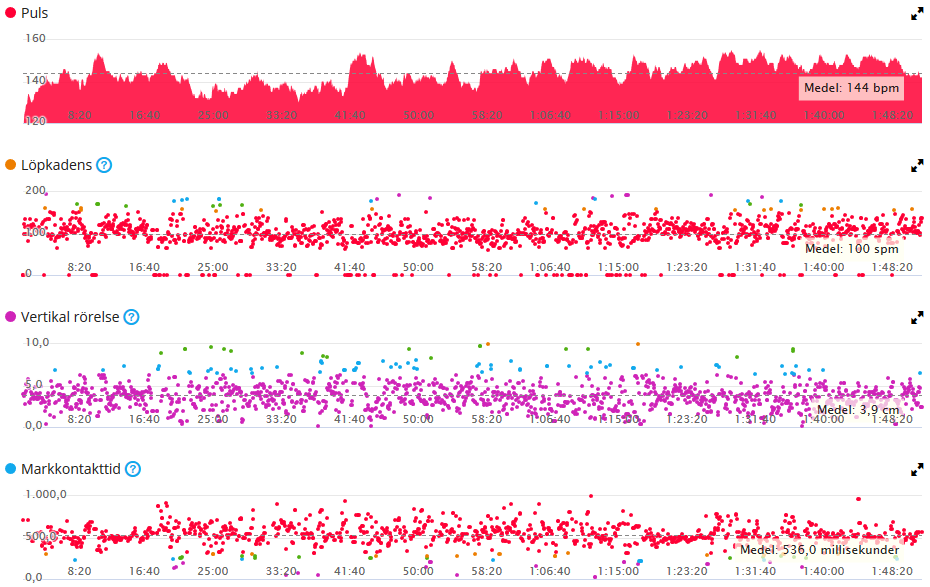Open help for Löpkadens
Viewport: 930px width, 587px height.
(104, 165)
